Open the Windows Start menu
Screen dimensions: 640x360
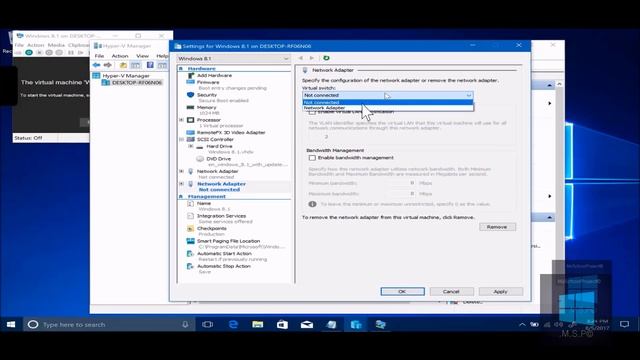[11, 324]
